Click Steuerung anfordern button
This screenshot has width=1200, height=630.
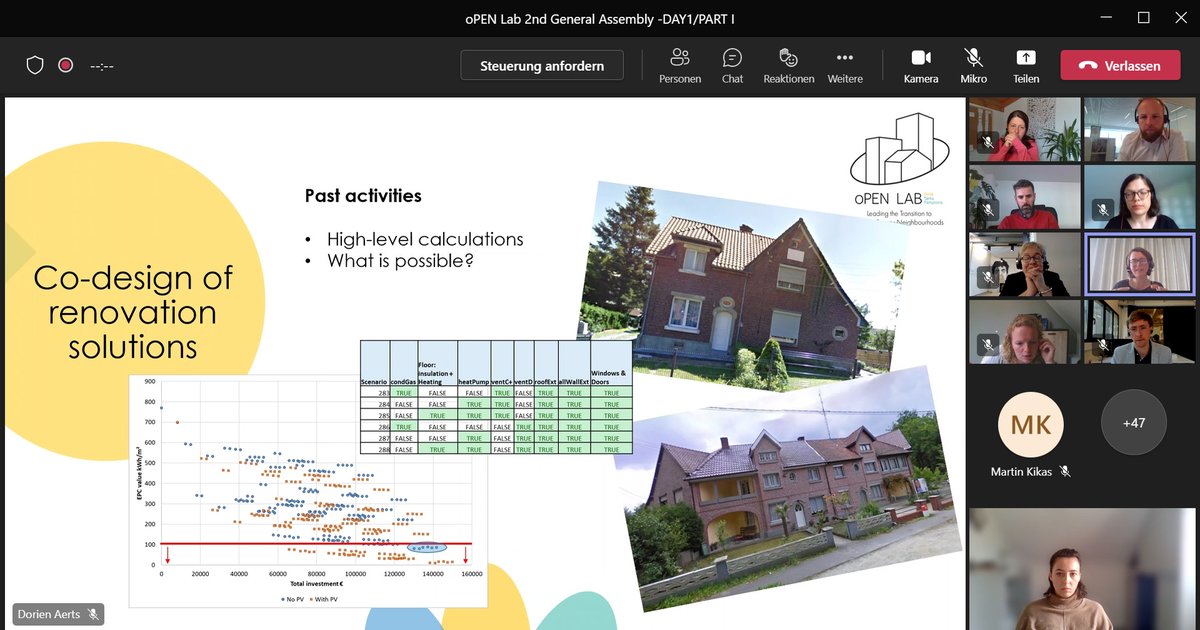(542, 66)
